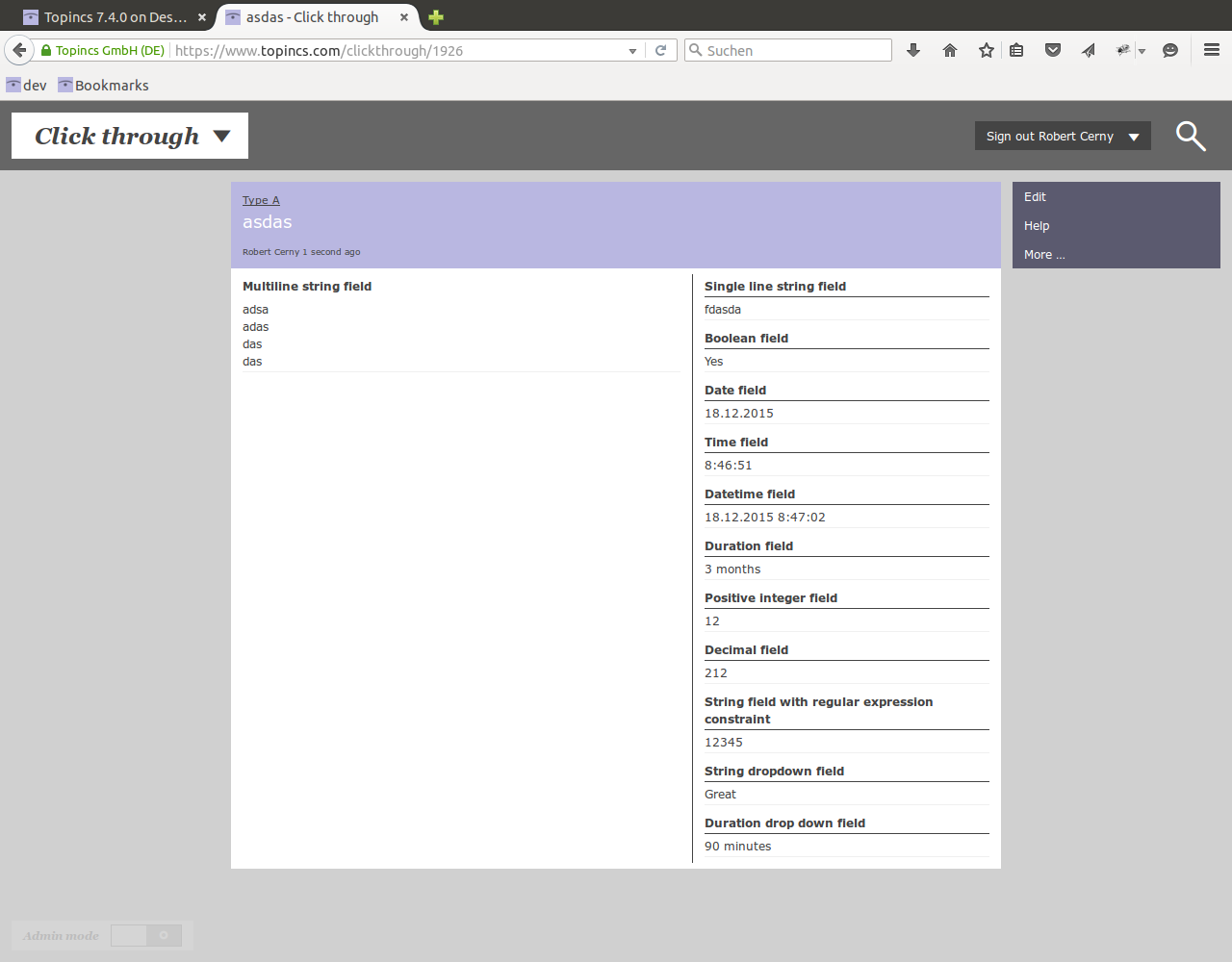
Task: Open the Pocket icon in toolbar
Action: click(x=1053, y=50)
